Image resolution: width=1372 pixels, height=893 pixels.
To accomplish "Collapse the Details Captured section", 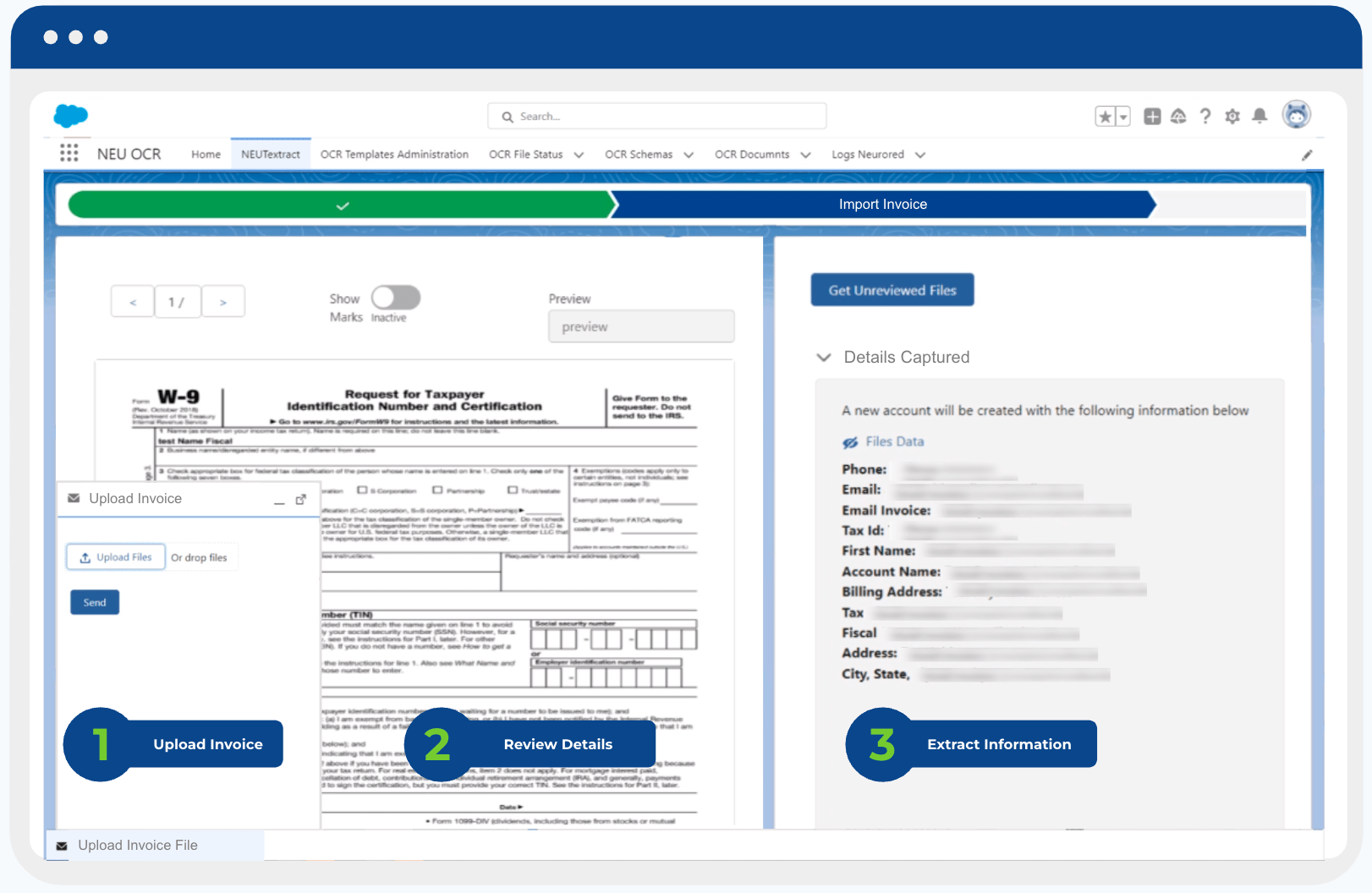I will (x=824, y=358).
